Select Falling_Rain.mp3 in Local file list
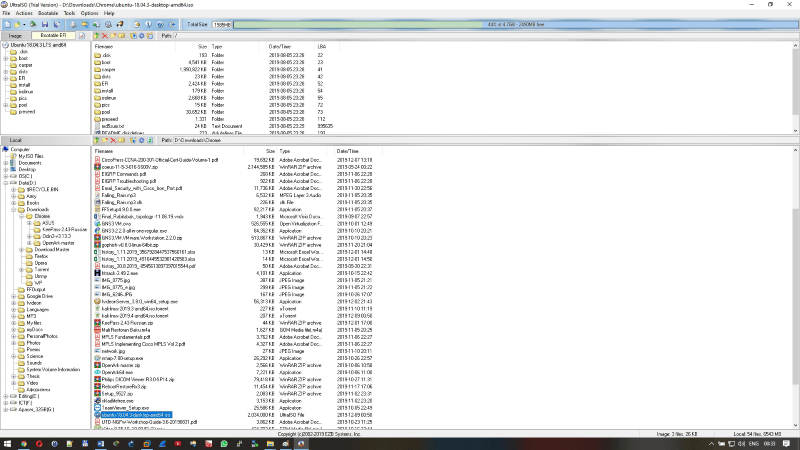This screenshot has width=800, height=450. [118, 195]
